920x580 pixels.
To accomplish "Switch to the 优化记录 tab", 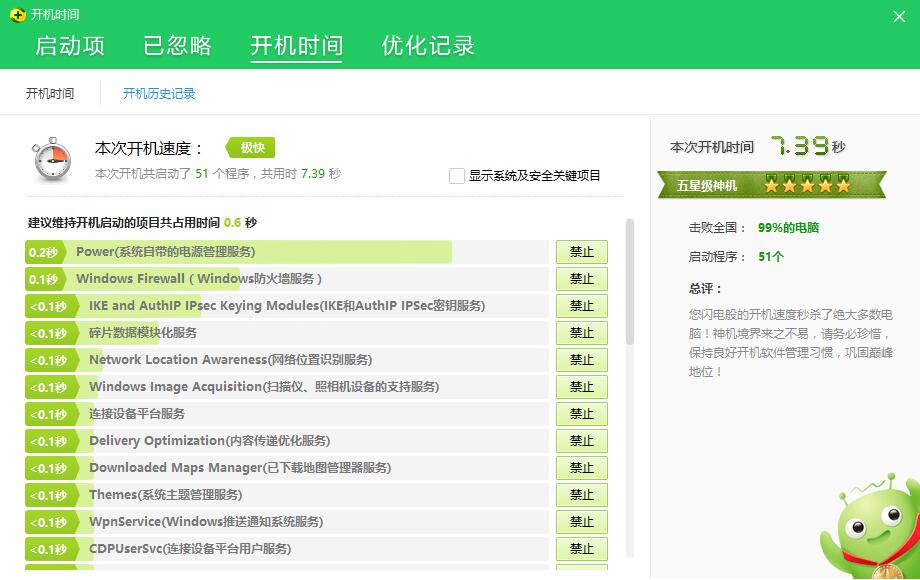I will [427, 46].
